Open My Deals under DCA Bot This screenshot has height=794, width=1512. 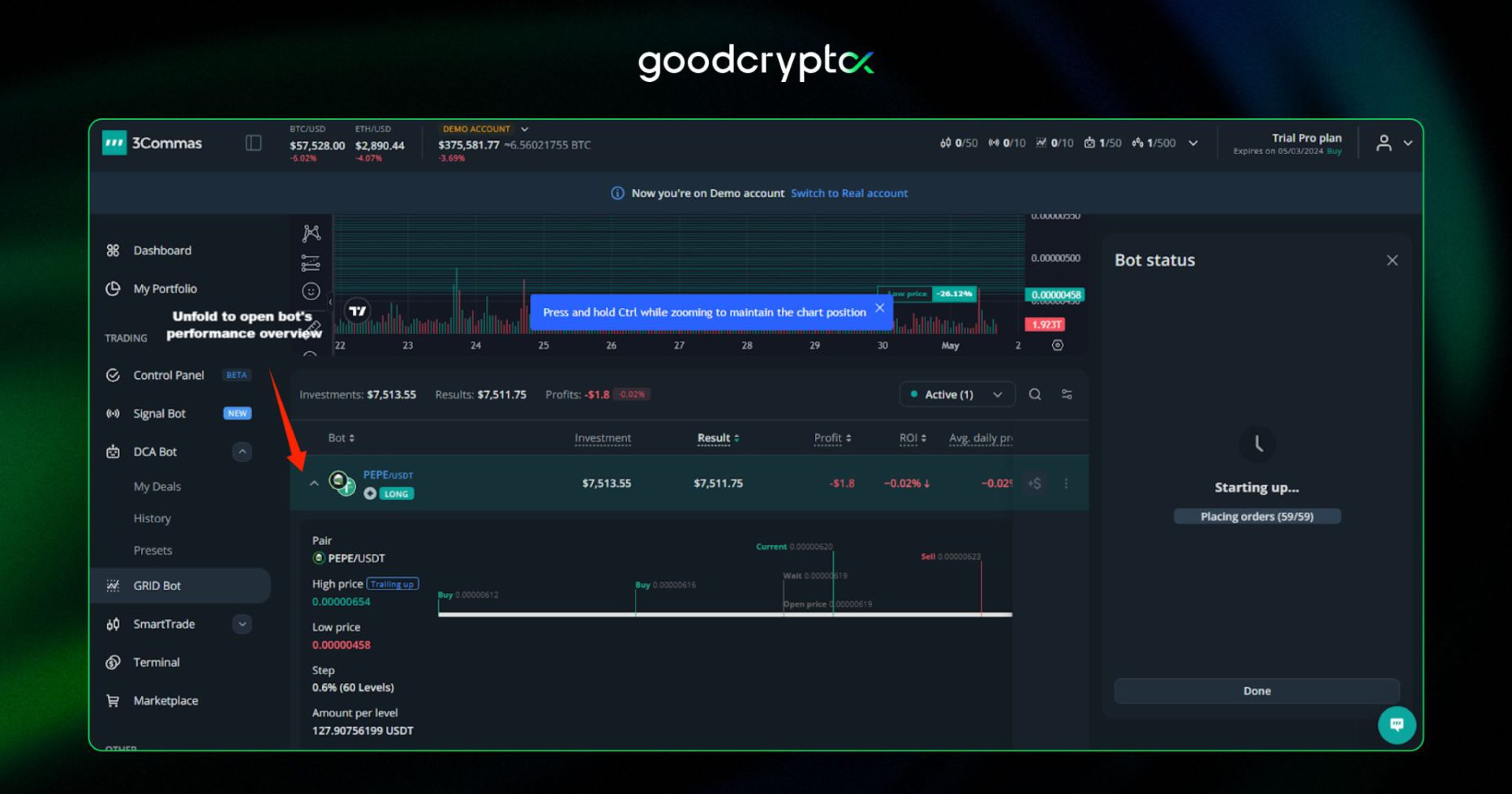coord(157,487)
